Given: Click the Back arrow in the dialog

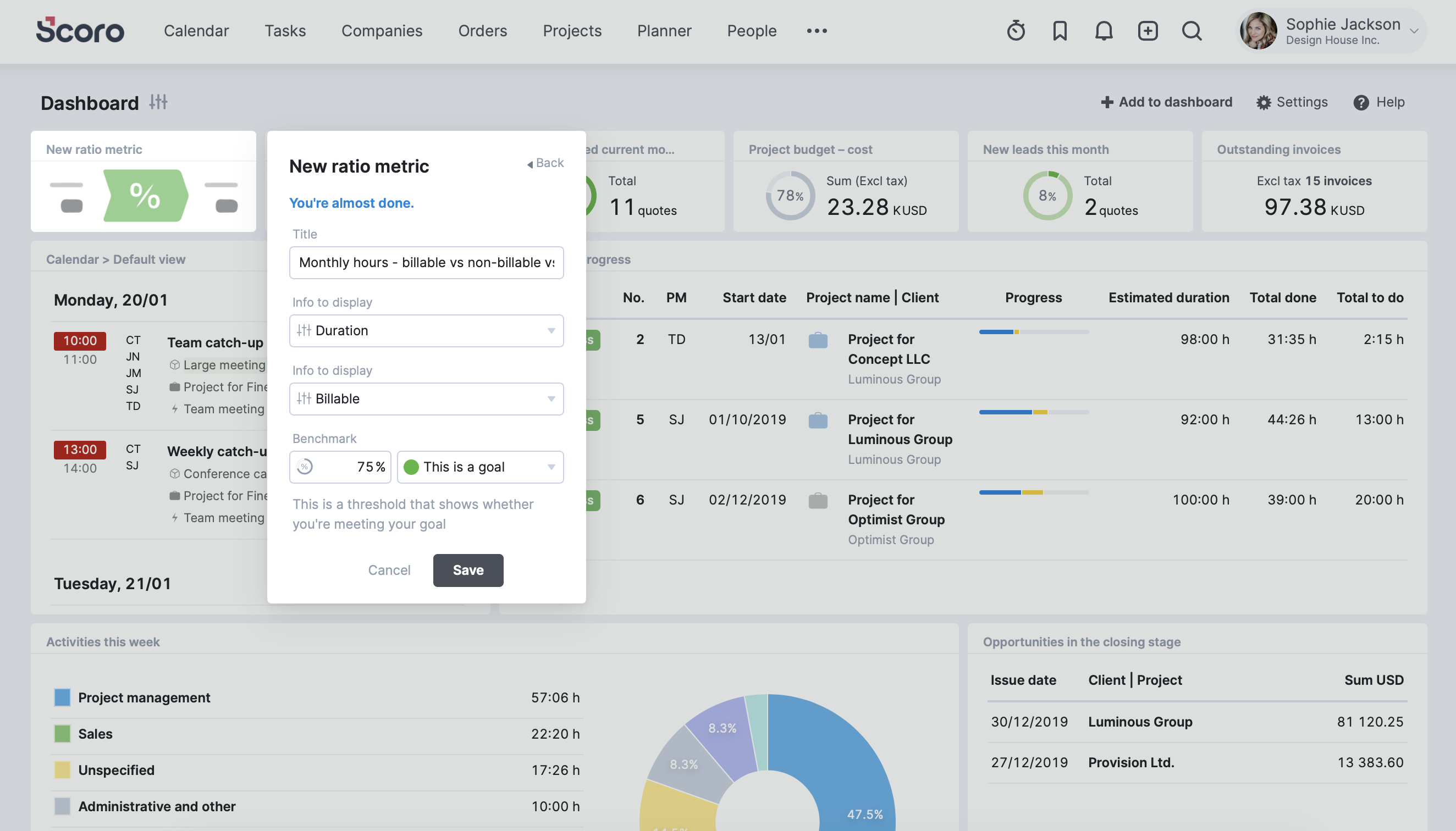Looking at the screenshot, I should point(530,164).
